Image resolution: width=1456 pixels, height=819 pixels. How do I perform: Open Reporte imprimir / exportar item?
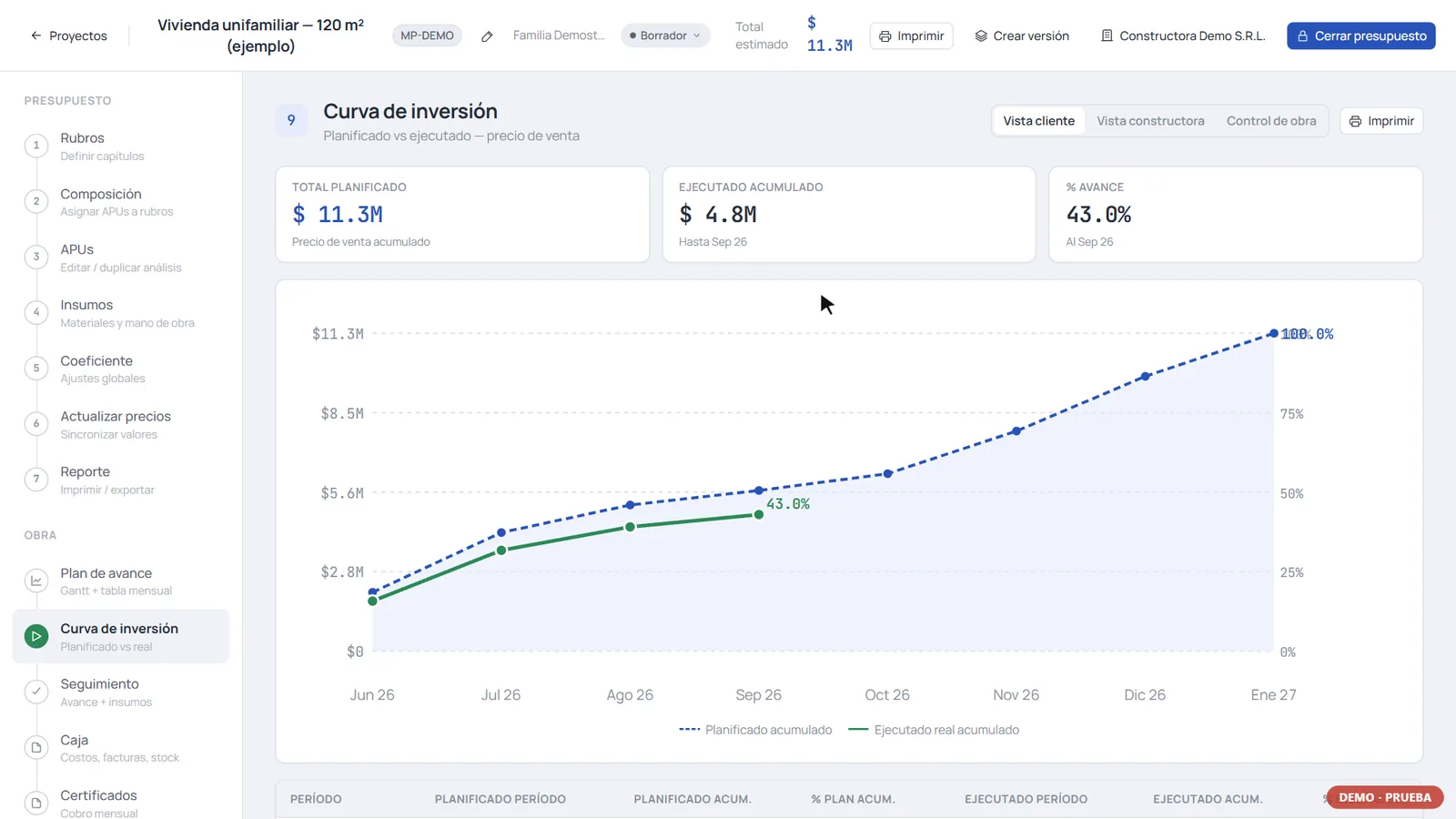120,480
